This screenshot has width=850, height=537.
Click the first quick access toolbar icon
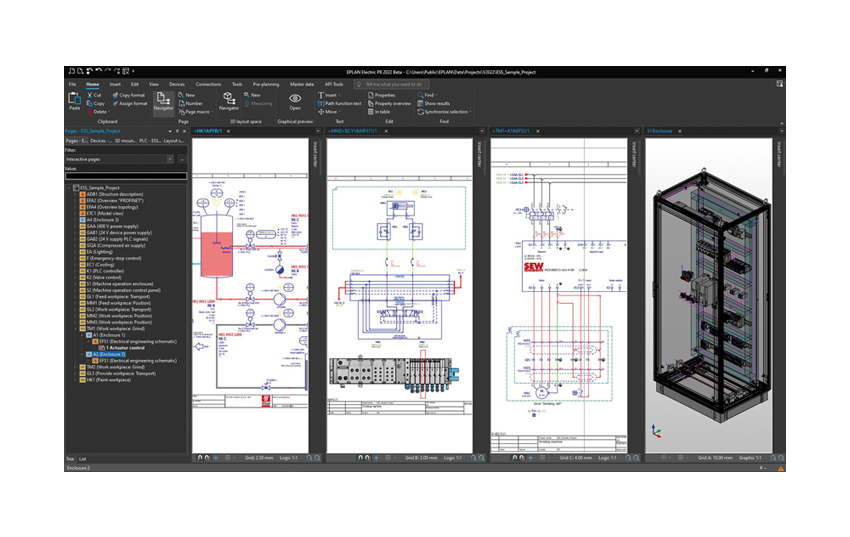pos(71,71)
